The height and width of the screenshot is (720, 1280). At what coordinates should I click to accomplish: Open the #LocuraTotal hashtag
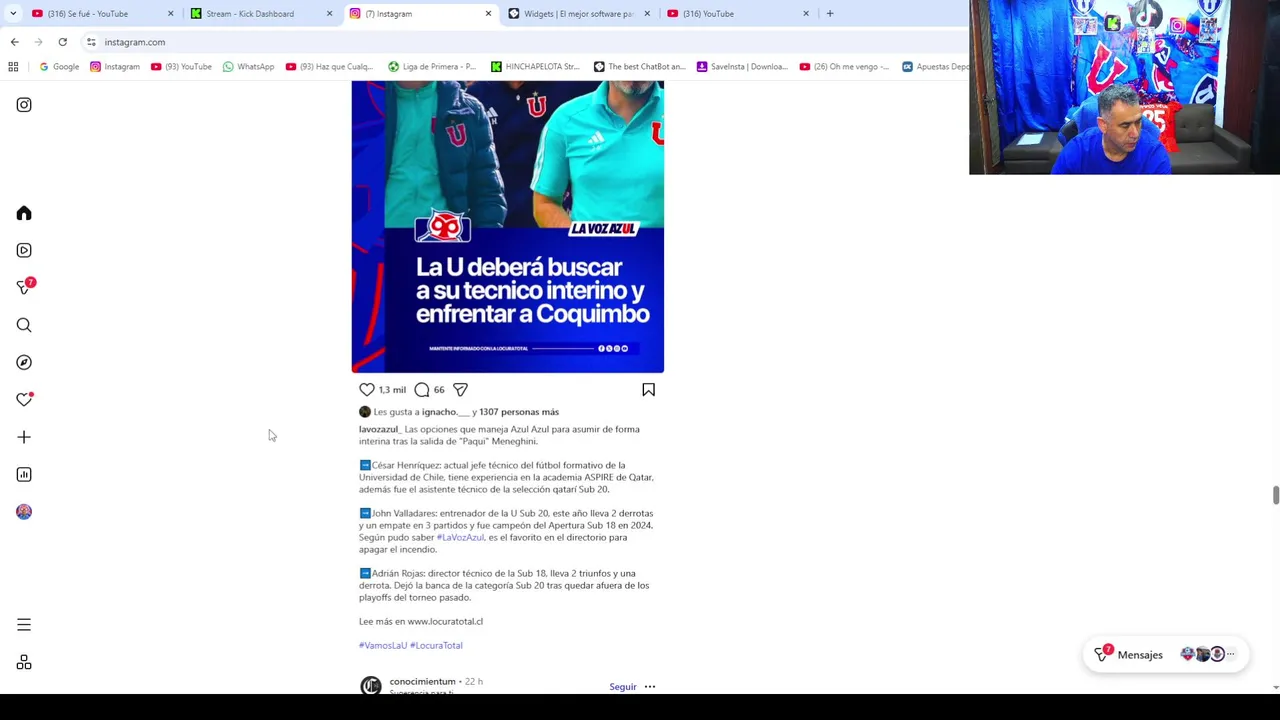pos(436,645)
